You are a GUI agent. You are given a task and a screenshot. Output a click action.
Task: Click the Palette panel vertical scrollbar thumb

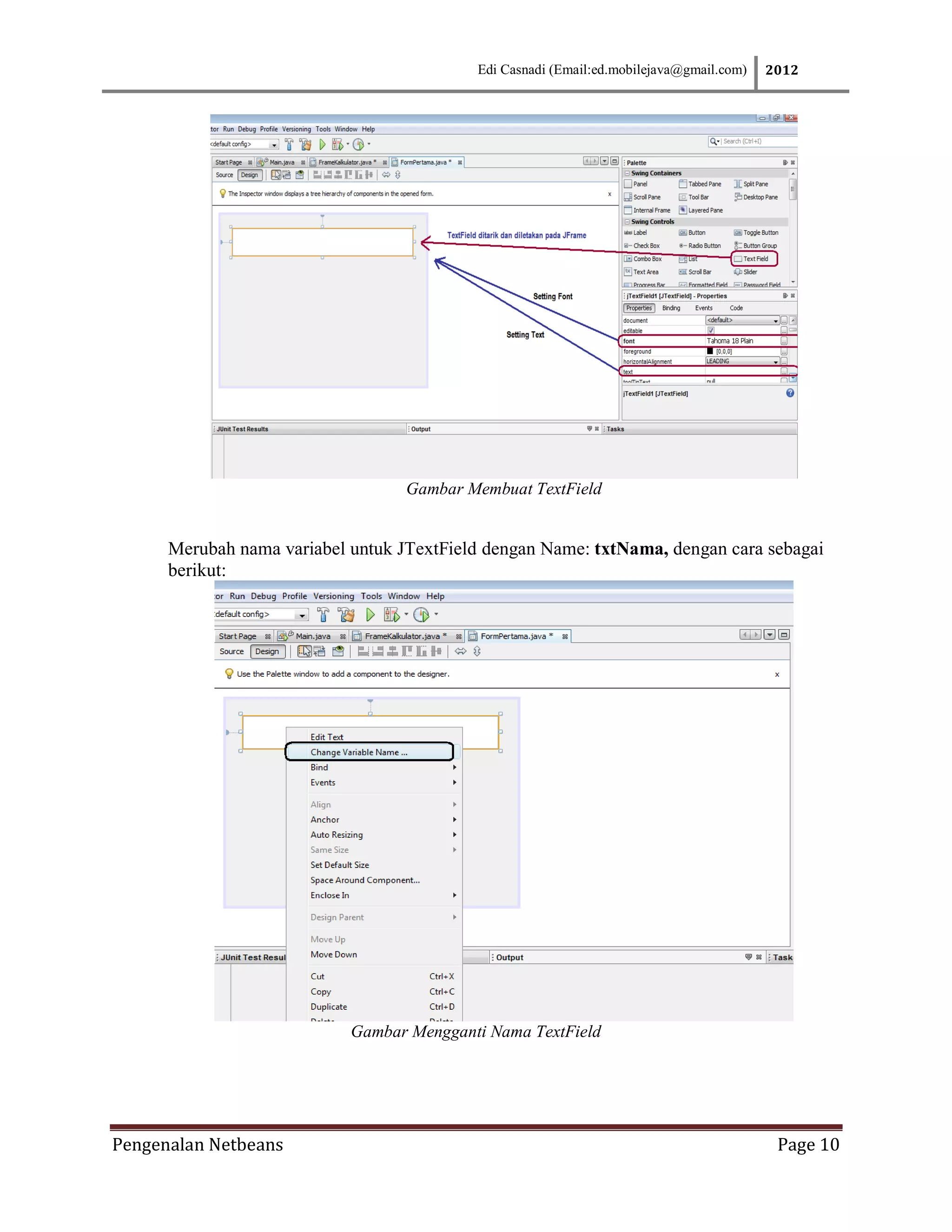point(793,189)
